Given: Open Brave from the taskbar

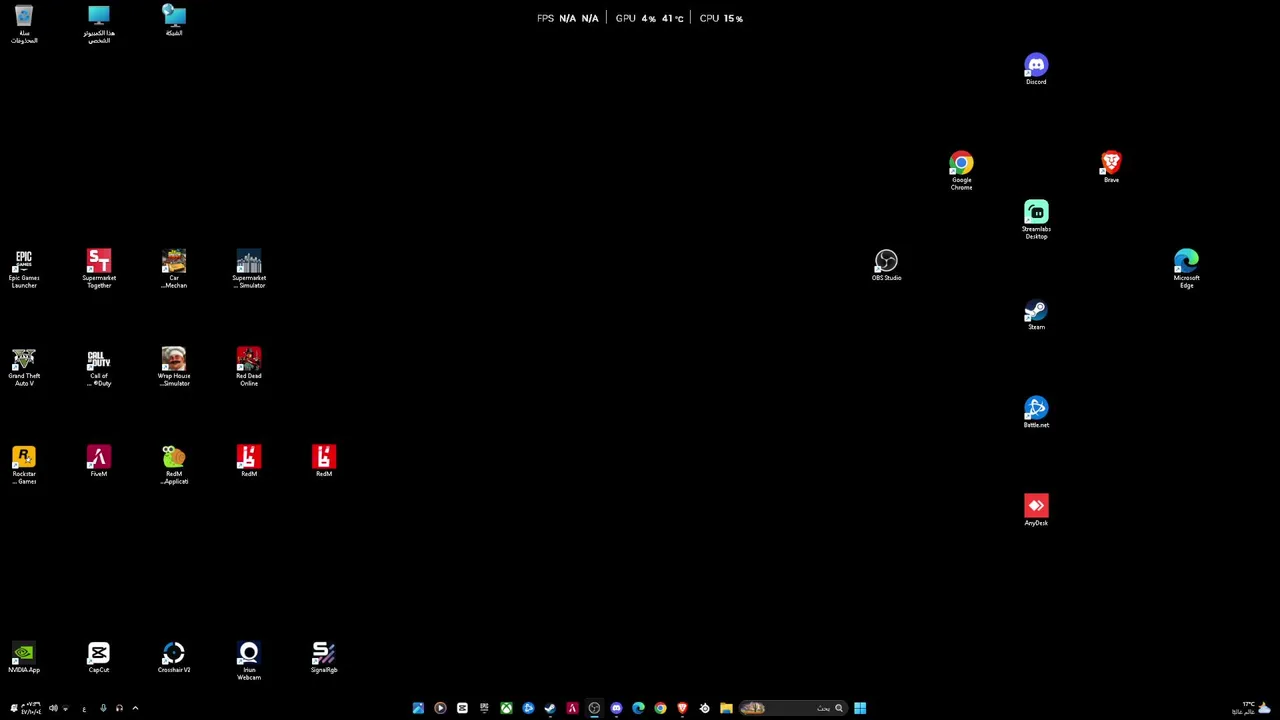Looking at the screenshot, I should click(682, 708).
